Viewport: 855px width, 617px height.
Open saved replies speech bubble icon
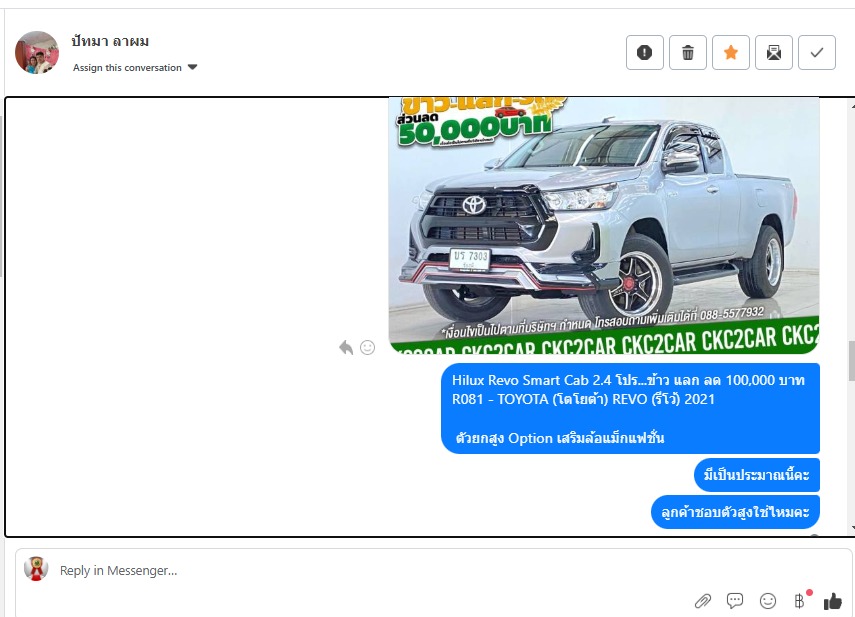click(x=735, y=601)
